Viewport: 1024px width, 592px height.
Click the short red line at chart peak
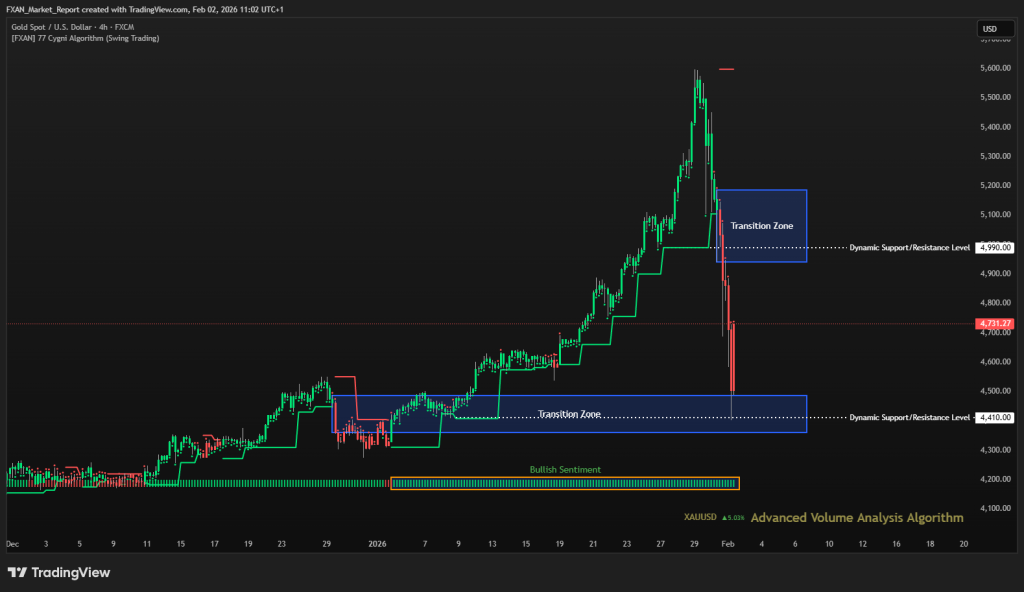(727, 69)
